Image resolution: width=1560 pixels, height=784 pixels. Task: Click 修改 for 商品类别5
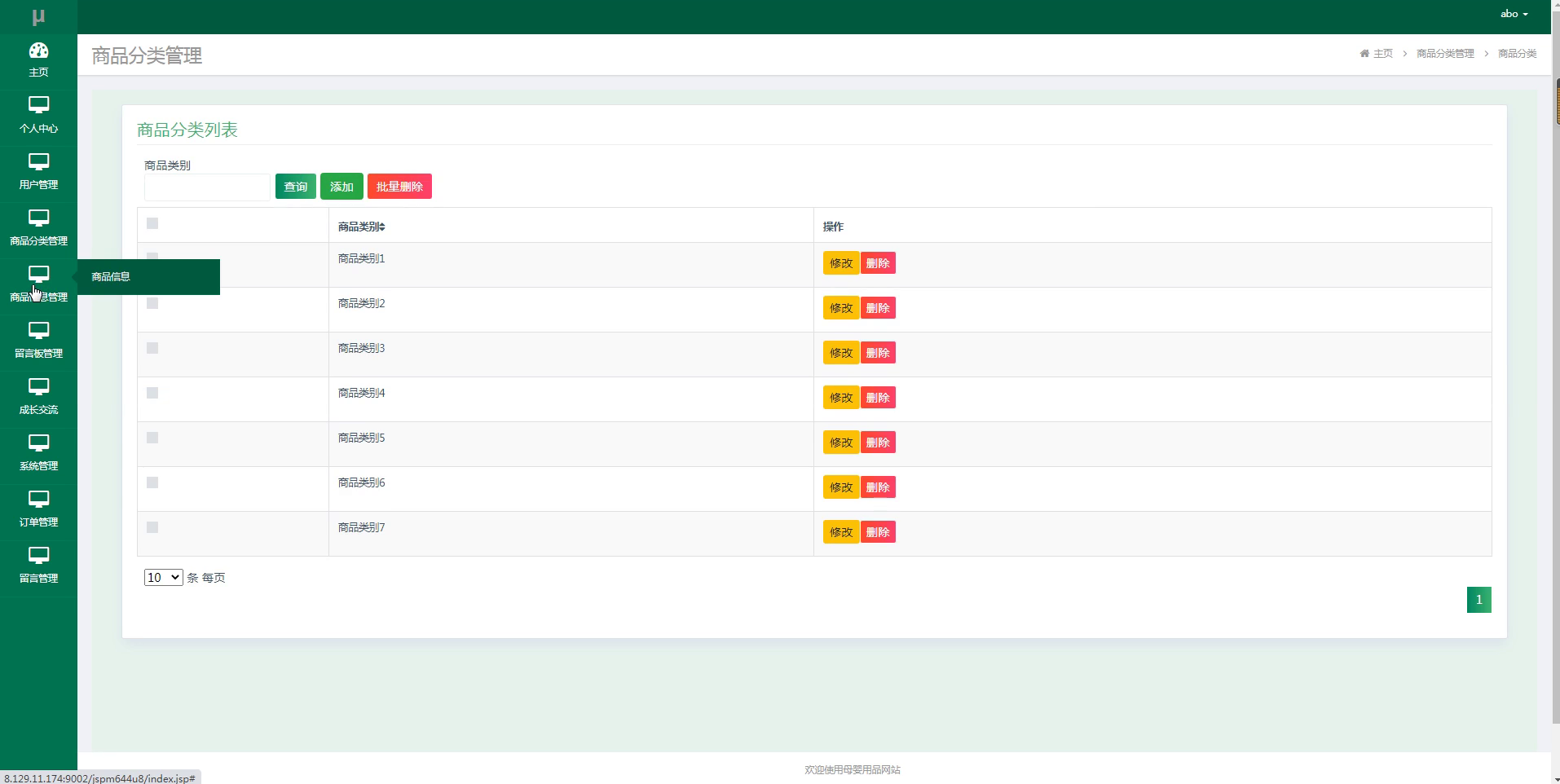click(841, 443)
